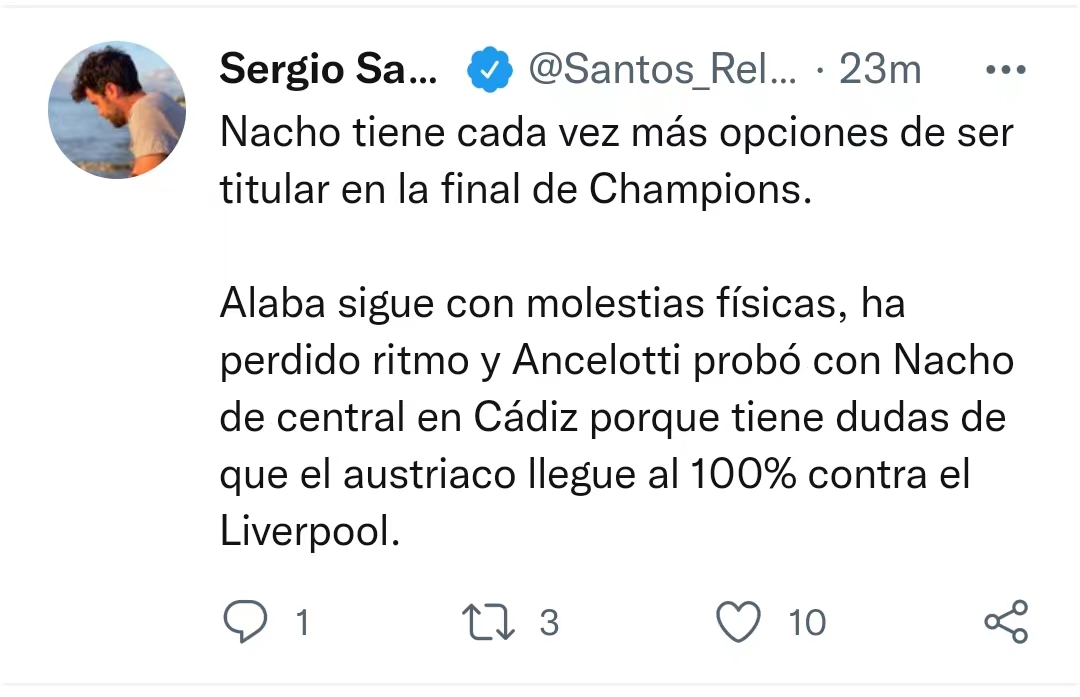Click the word "Liverpool." ending the tweet
1080x697 pixels.
[x=310, y=532]
